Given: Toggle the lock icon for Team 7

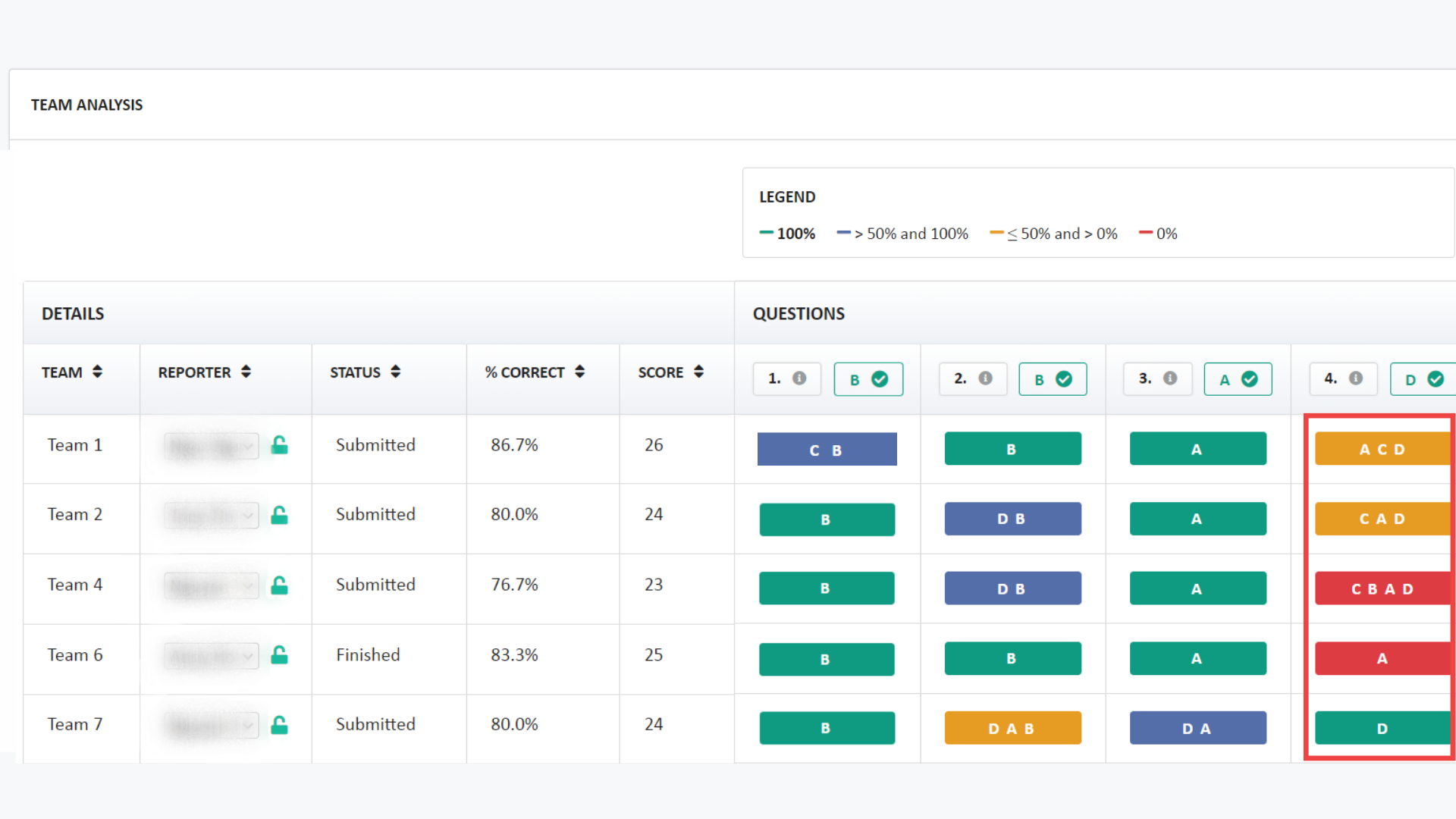Looking at the screenshot, I should [279, 725].
